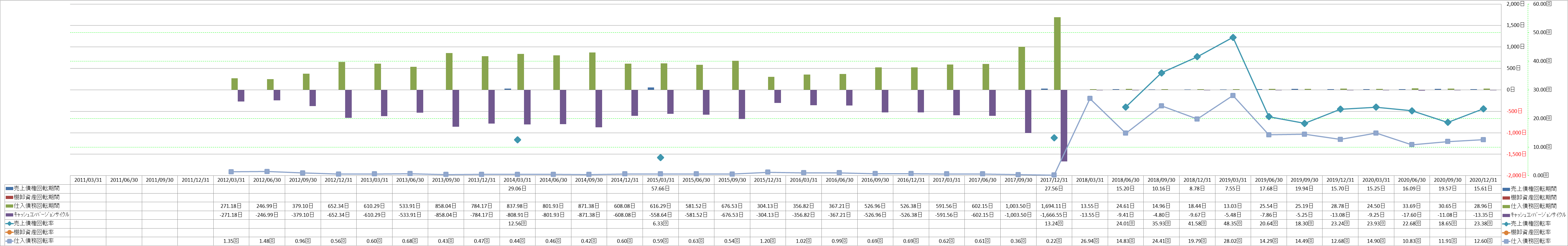Screen dimensions: 1568x246
Task: Click the 15.61日 cell
Action: point(1483,189)
